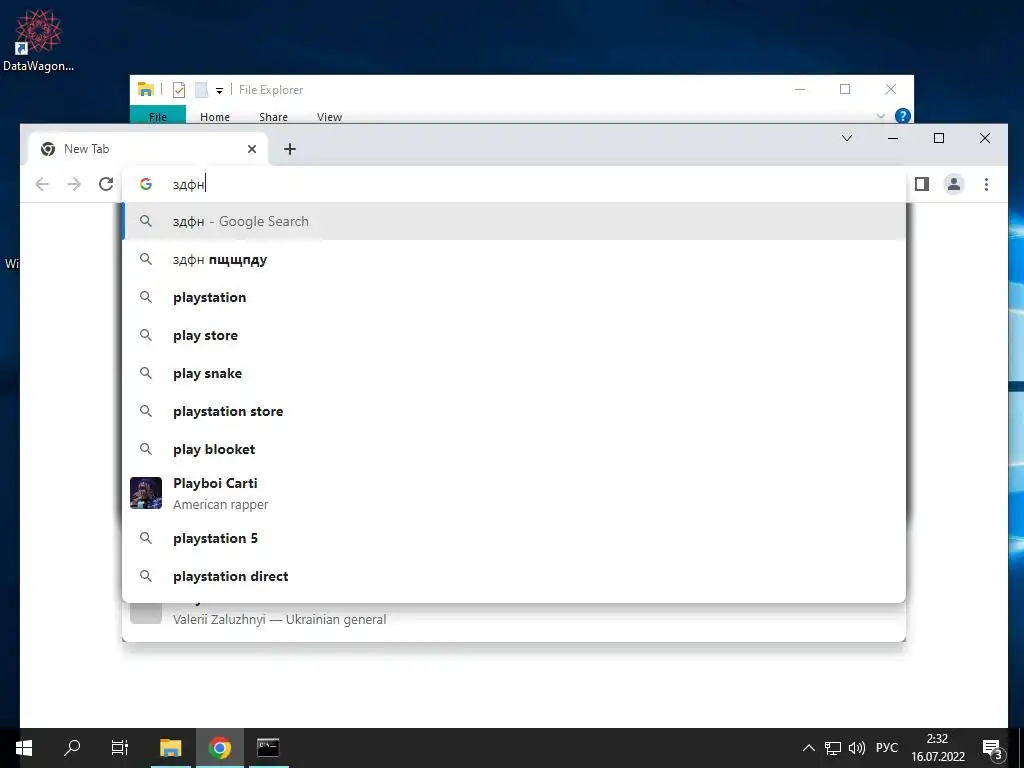Open Chrome tab search chevron

pos(847,138)
